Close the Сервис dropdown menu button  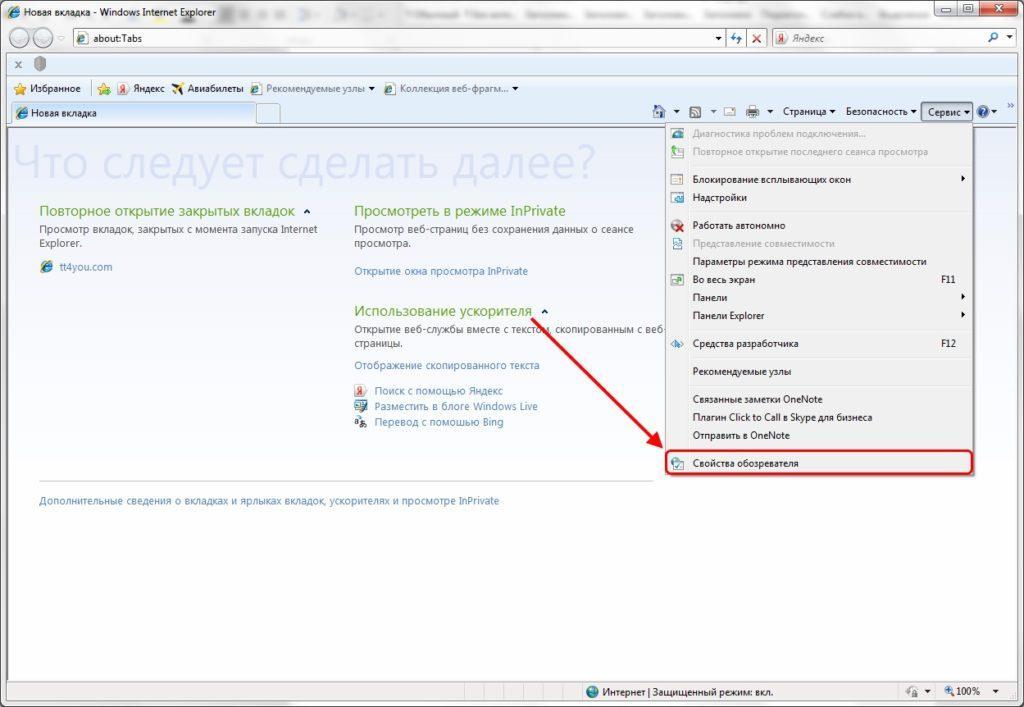tap(948, 112)
